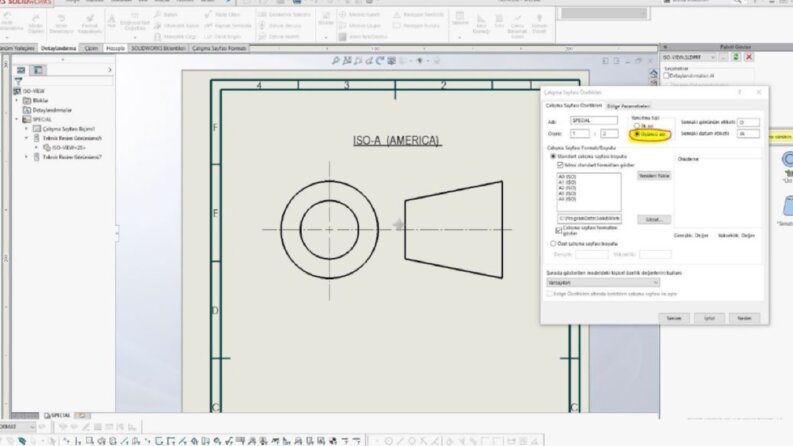Screen dimensions: 793x446
Task: Click the Tamam button in dialog
Action: coord(674,318)
